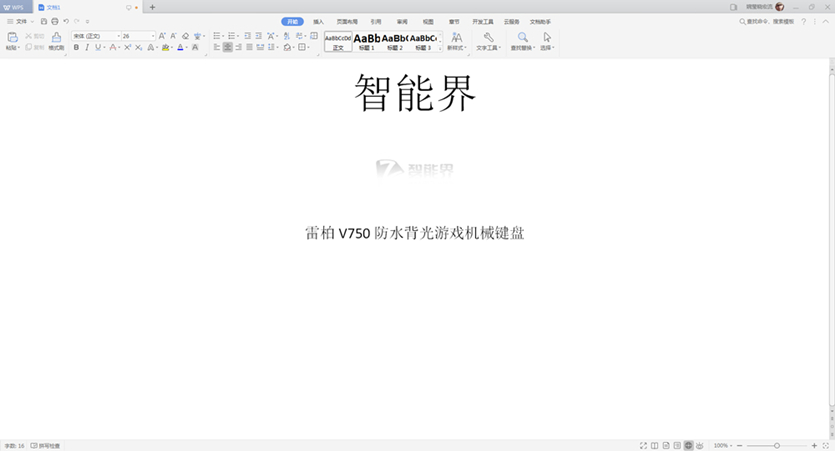
Task: Switch to the 插入 (Insert) tab
Action: (318, 21)
